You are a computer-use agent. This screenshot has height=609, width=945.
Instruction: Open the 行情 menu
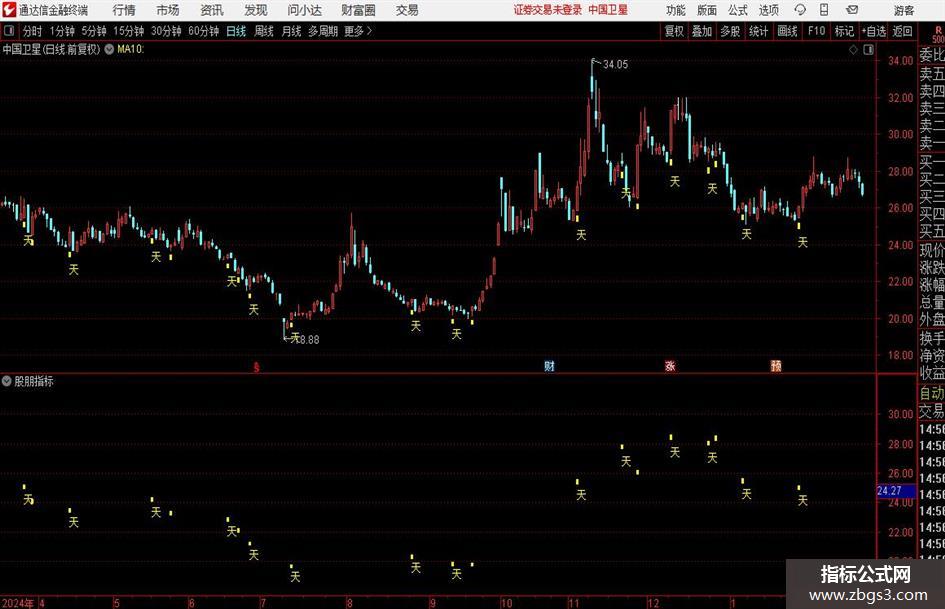pos(124,10)
